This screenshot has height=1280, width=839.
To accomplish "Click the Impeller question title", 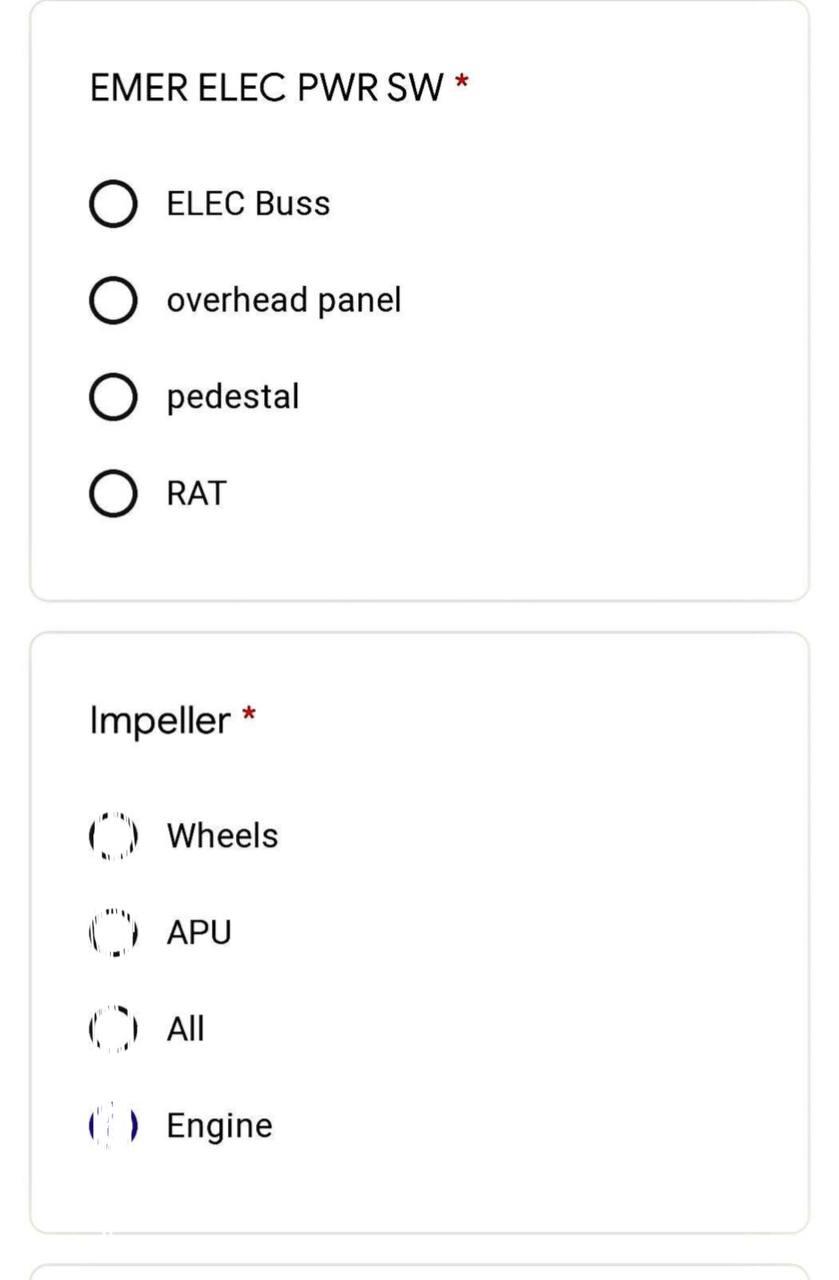I will click(x=159, y=720).
